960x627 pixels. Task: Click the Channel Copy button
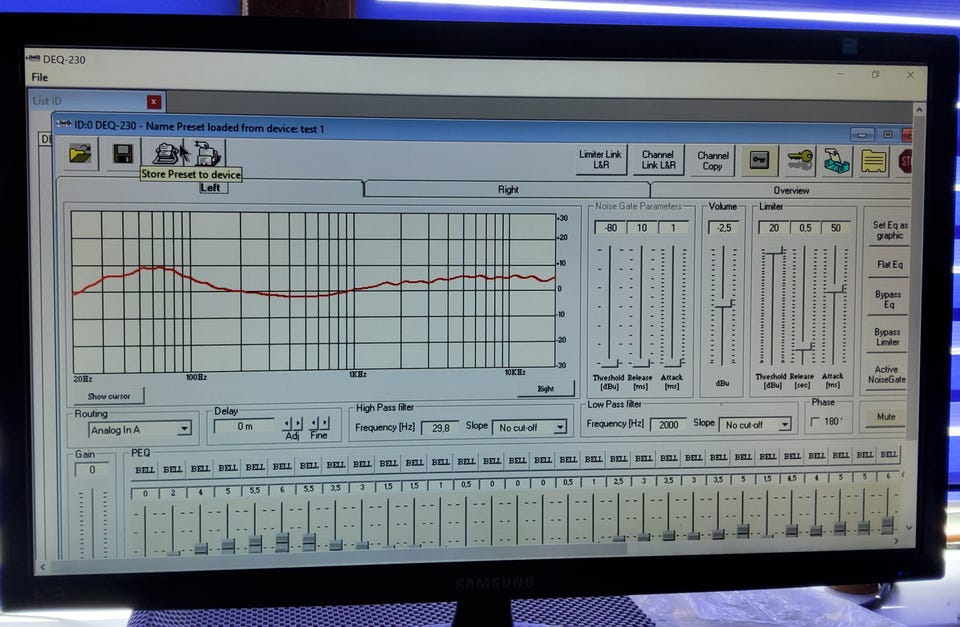[712, 160]
